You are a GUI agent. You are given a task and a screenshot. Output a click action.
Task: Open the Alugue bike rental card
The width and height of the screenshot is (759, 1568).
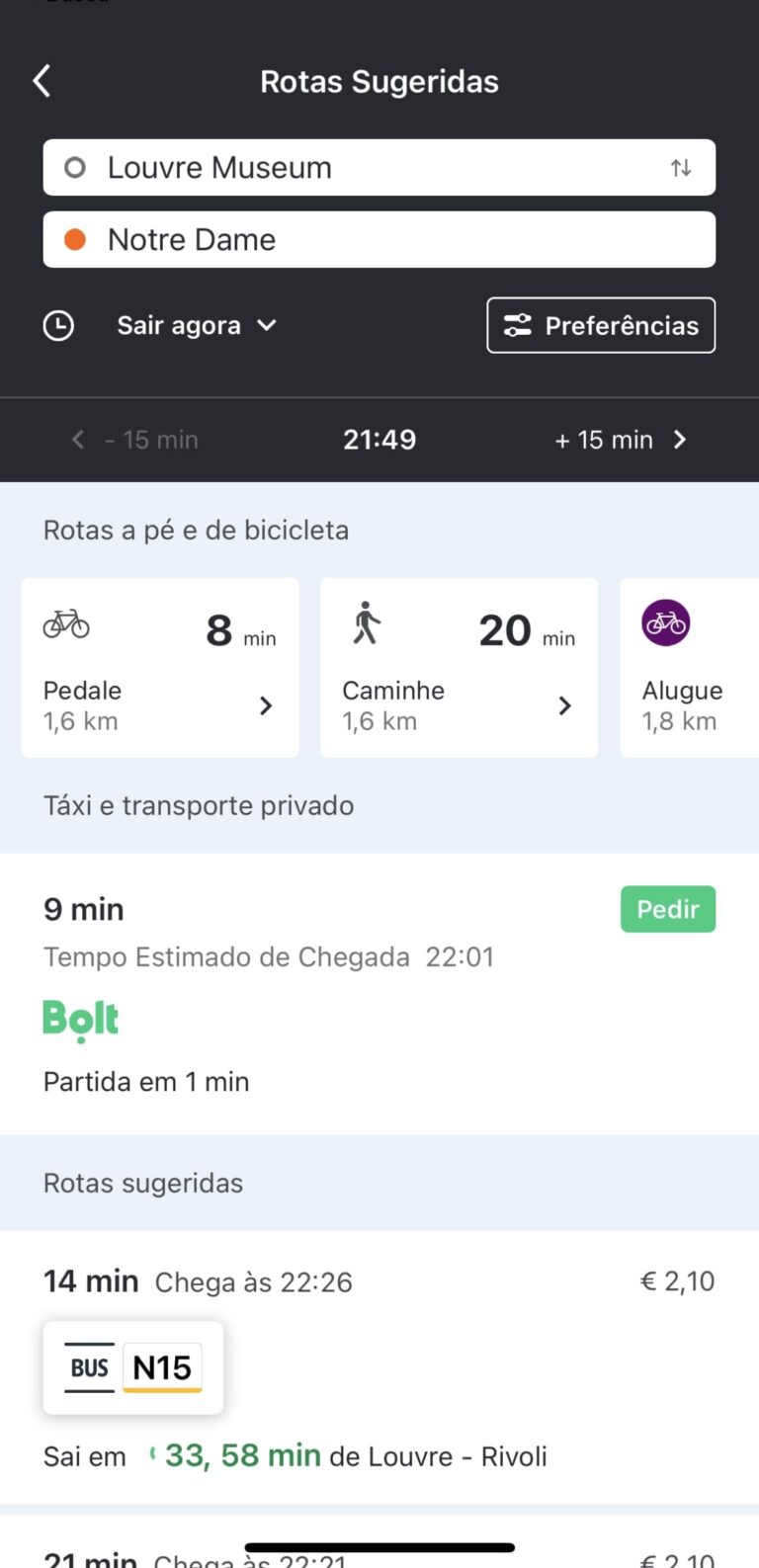(x=689, y=668)
